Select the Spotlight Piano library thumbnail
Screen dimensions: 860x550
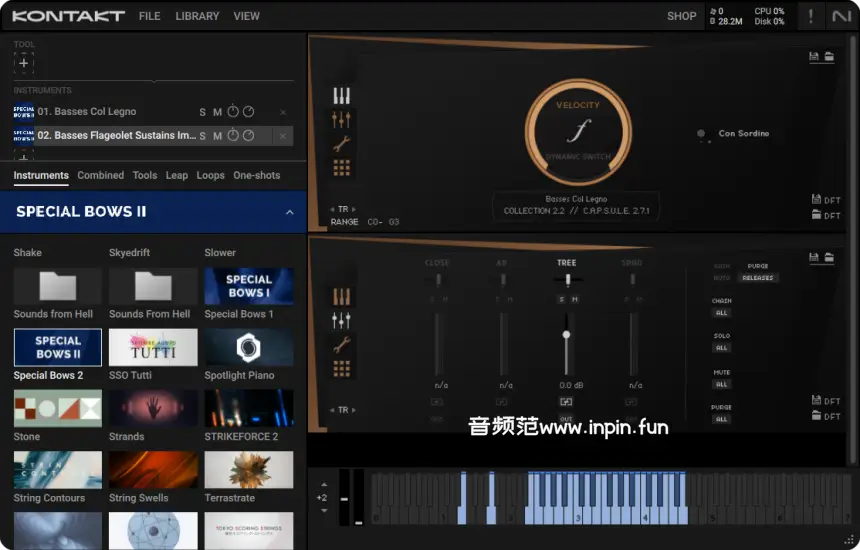click(249, 348)
